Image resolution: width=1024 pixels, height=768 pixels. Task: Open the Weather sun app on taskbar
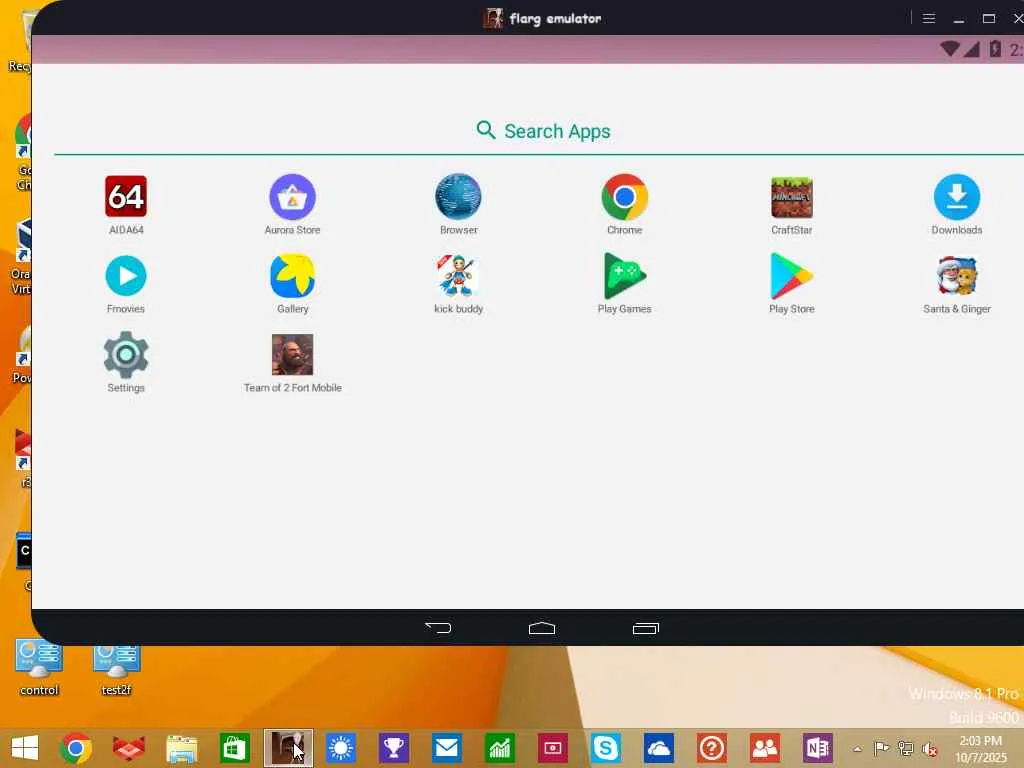[341, 748]
